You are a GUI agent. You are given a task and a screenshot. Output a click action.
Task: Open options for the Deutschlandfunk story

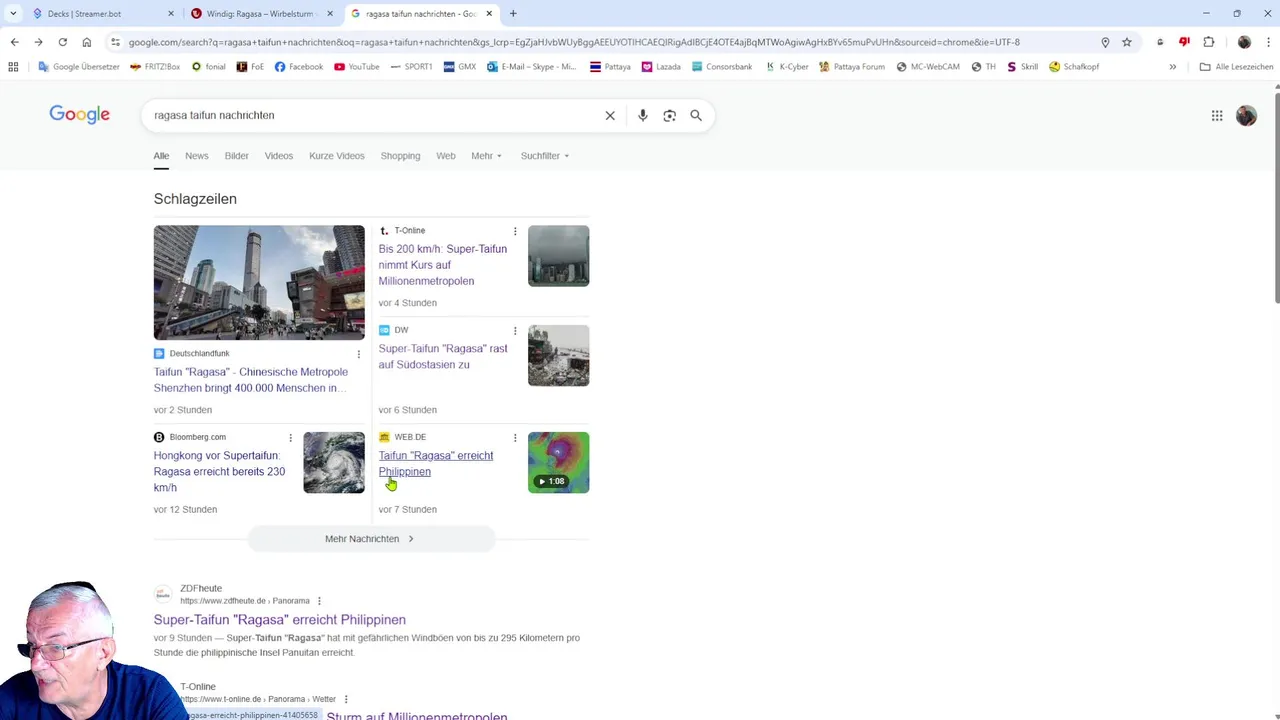tap(359, 354)
